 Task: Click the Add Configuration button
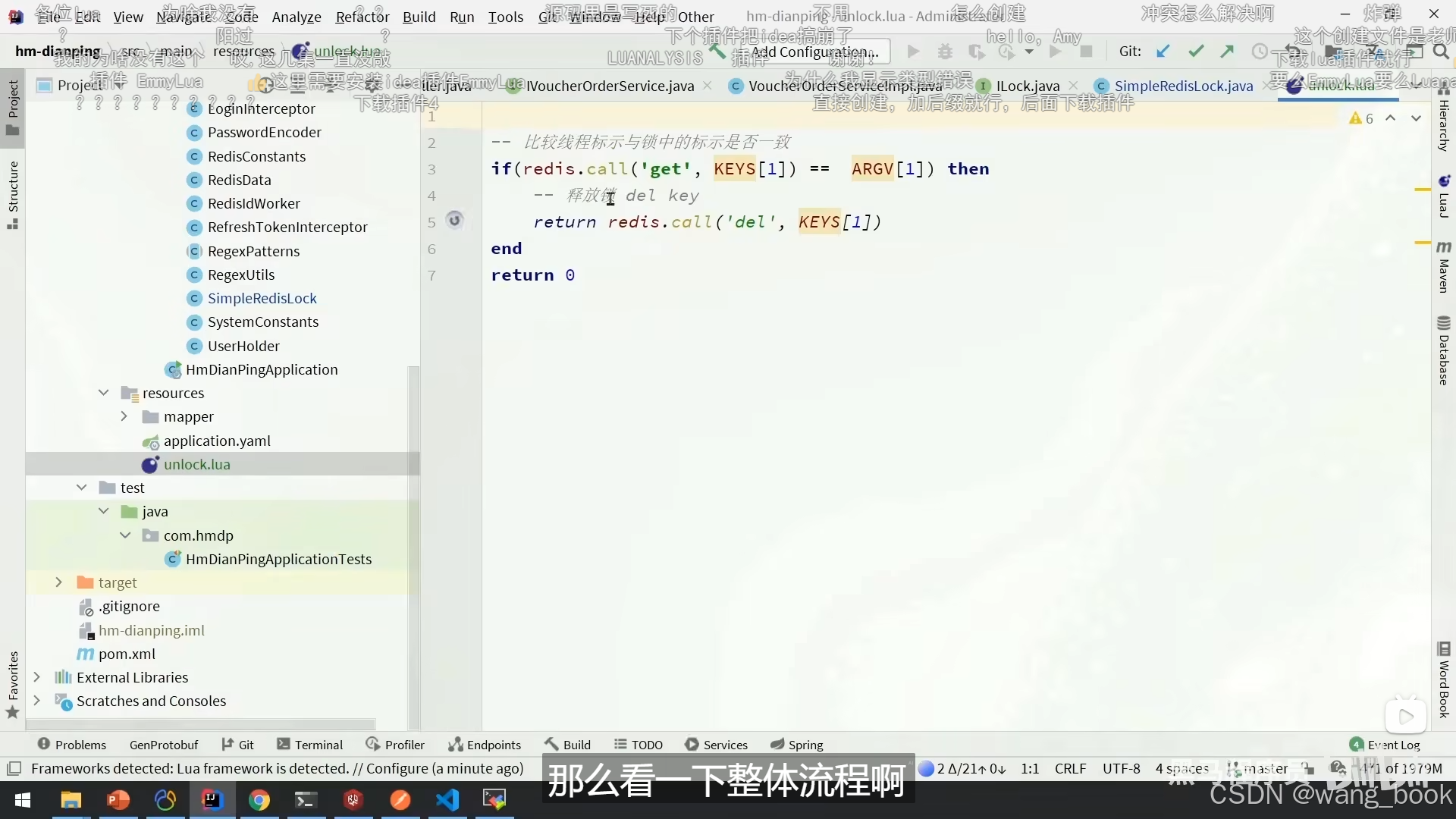click(x=814, y=52)
